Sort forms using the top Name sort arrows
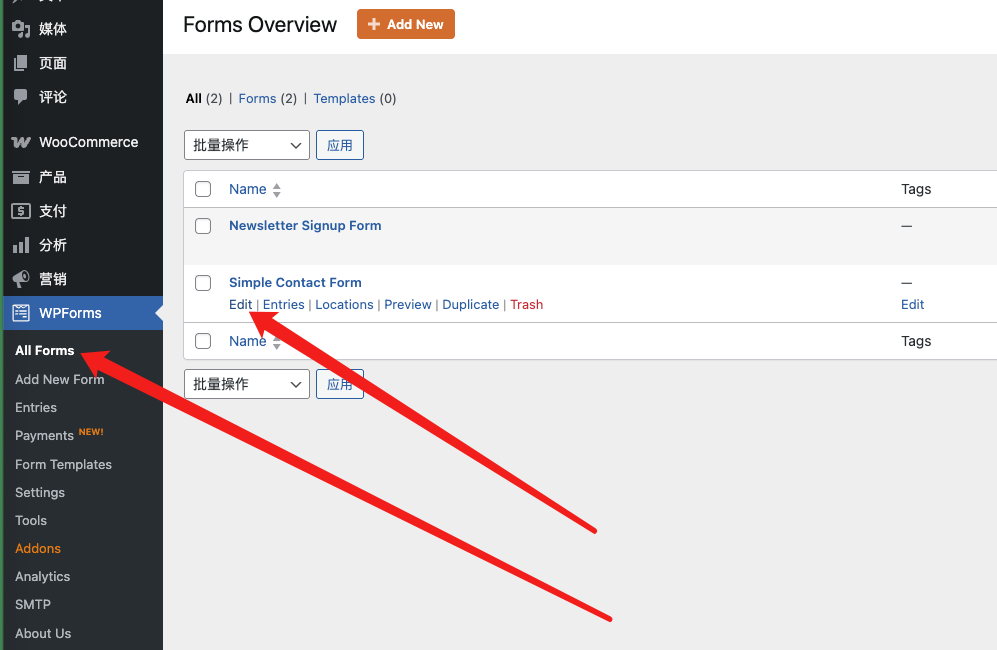This screenshot has height=650, width=997. tap(277, 190)
